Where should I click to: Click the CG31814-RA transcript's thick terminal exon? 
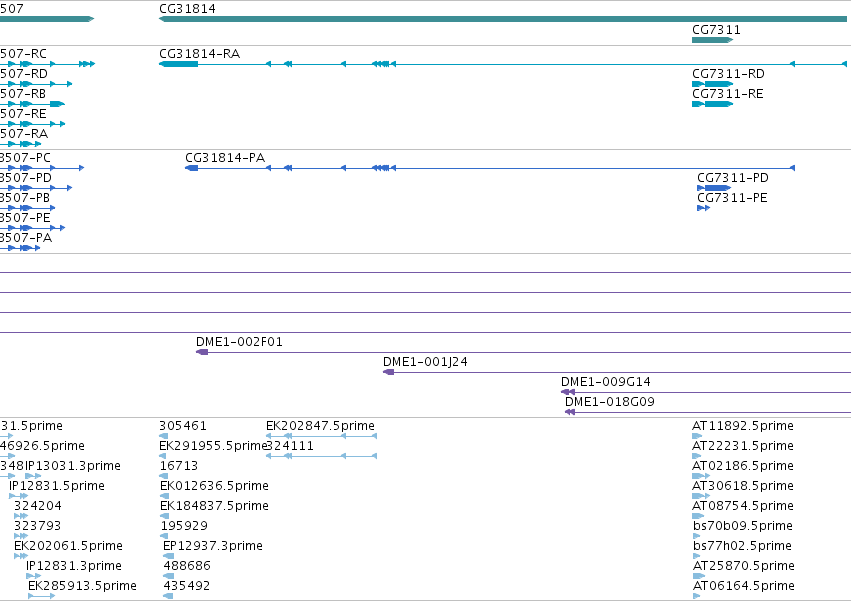[179, 64]
